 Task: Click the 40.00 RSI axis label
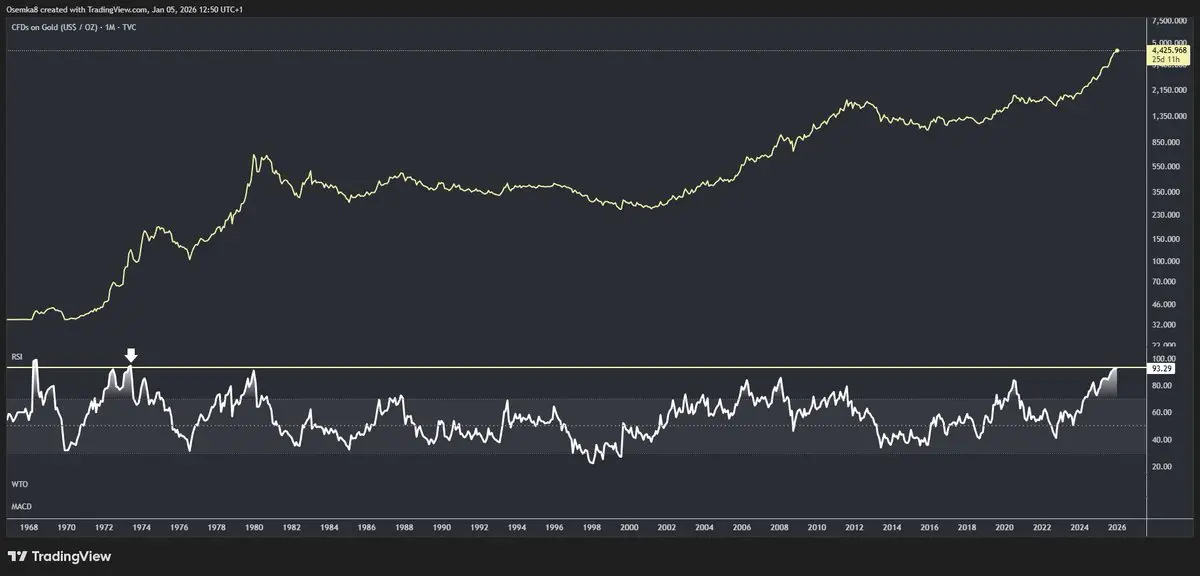point(1162,439)
